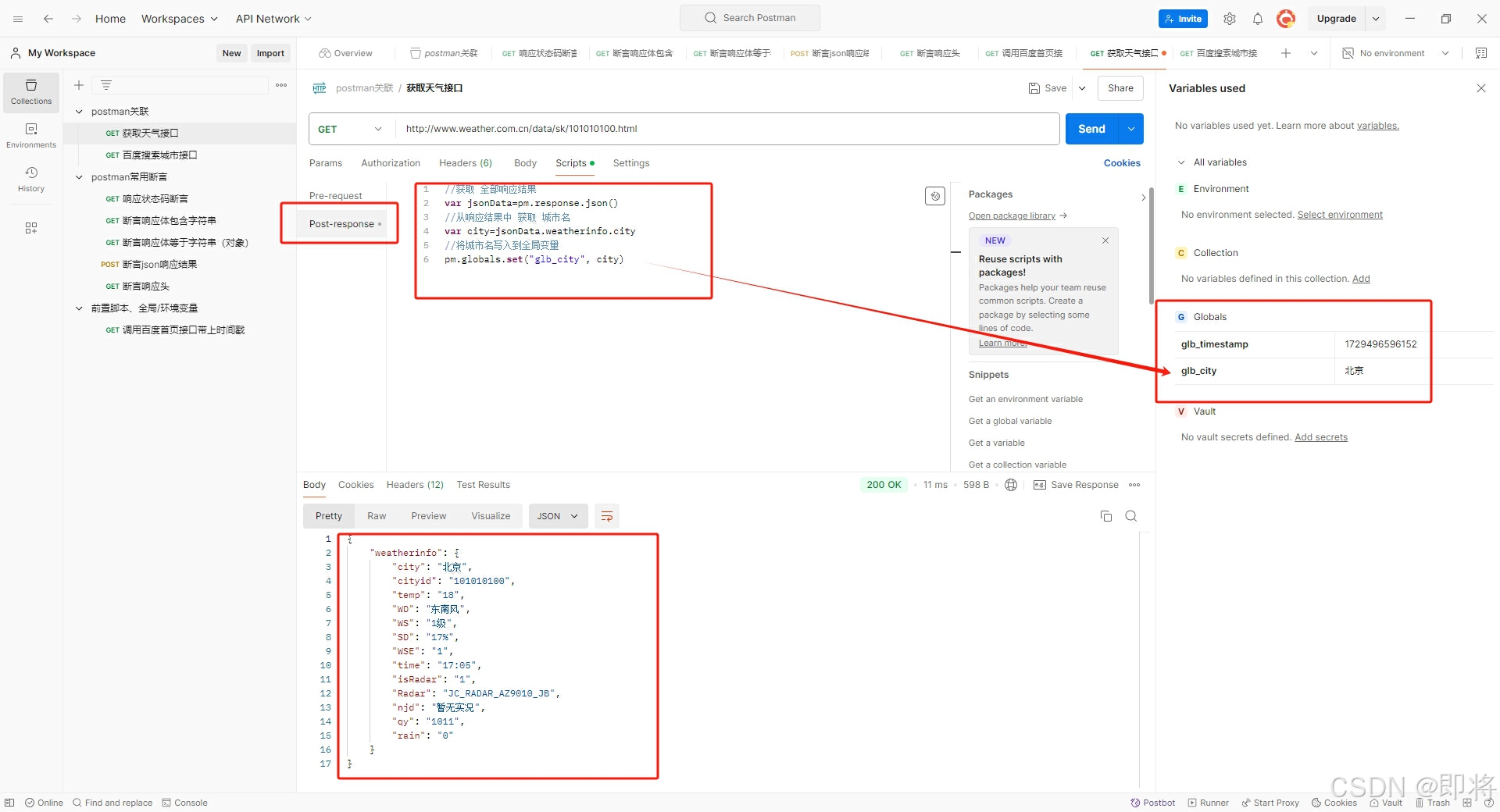Close the Variables used panel
This screenshot has height=812, width=1500.
1481,88
